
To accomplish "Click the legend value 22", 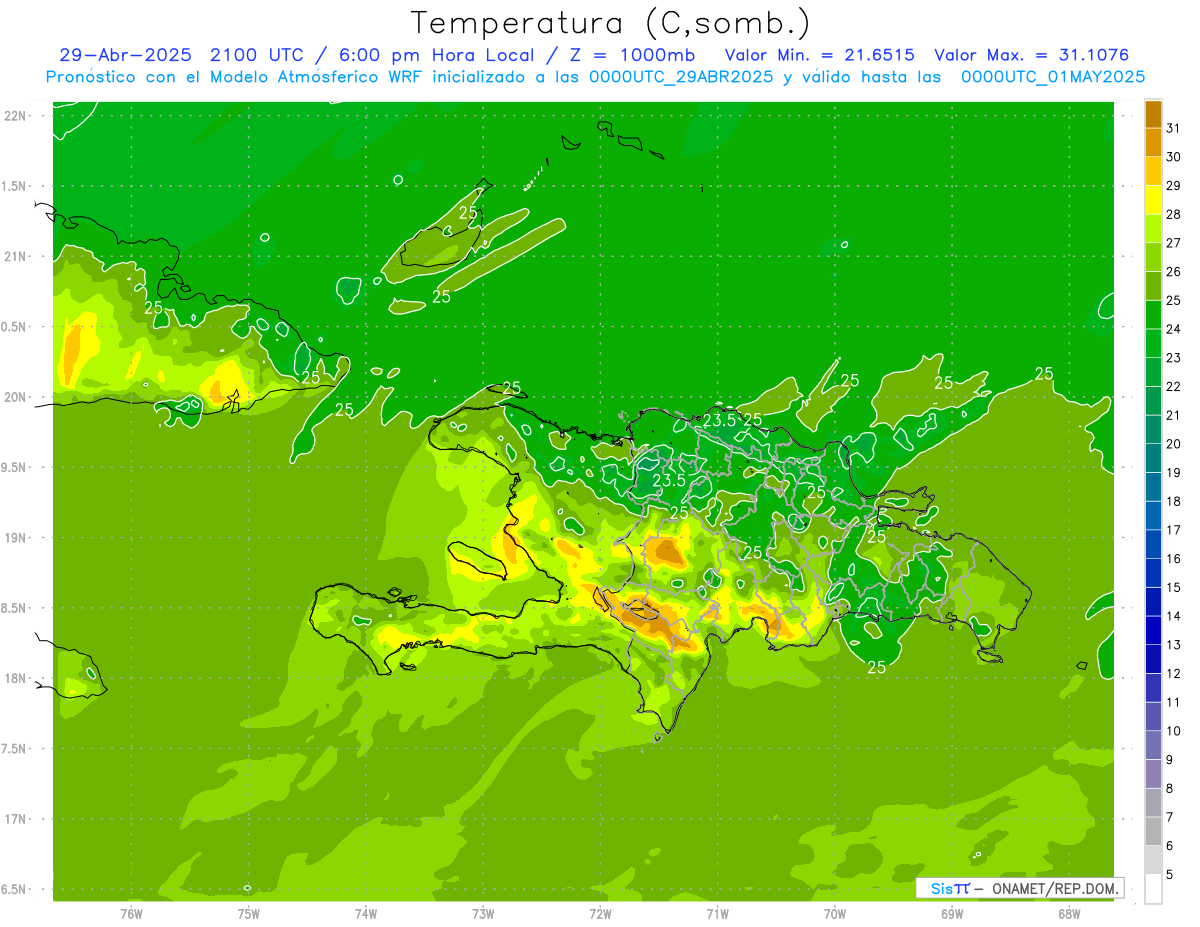I will click(1173, 386).
